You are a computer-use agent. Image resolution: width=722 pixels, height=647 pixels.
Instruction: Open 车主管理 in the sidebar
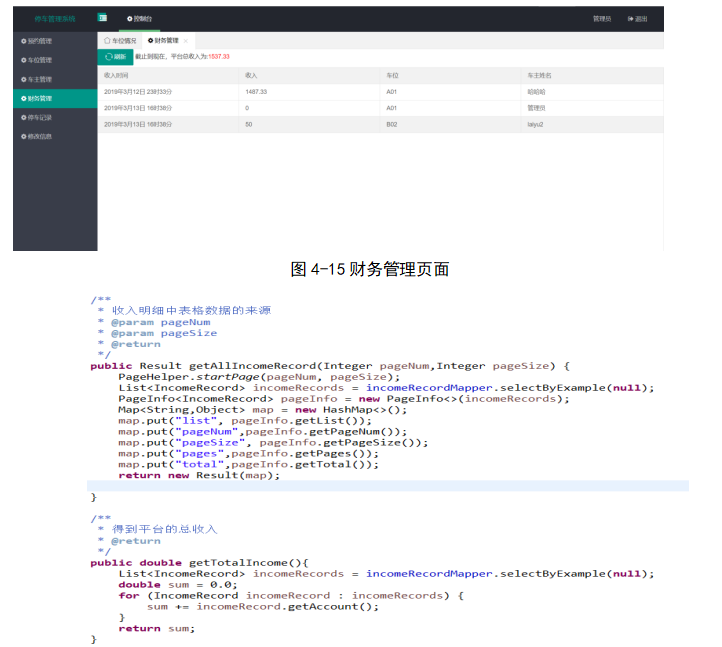pos(55,79)
